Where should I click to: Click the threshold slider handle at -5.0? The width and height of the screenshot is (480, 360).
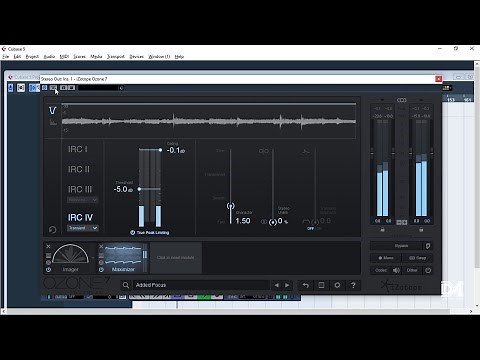(x=139, y=189)
